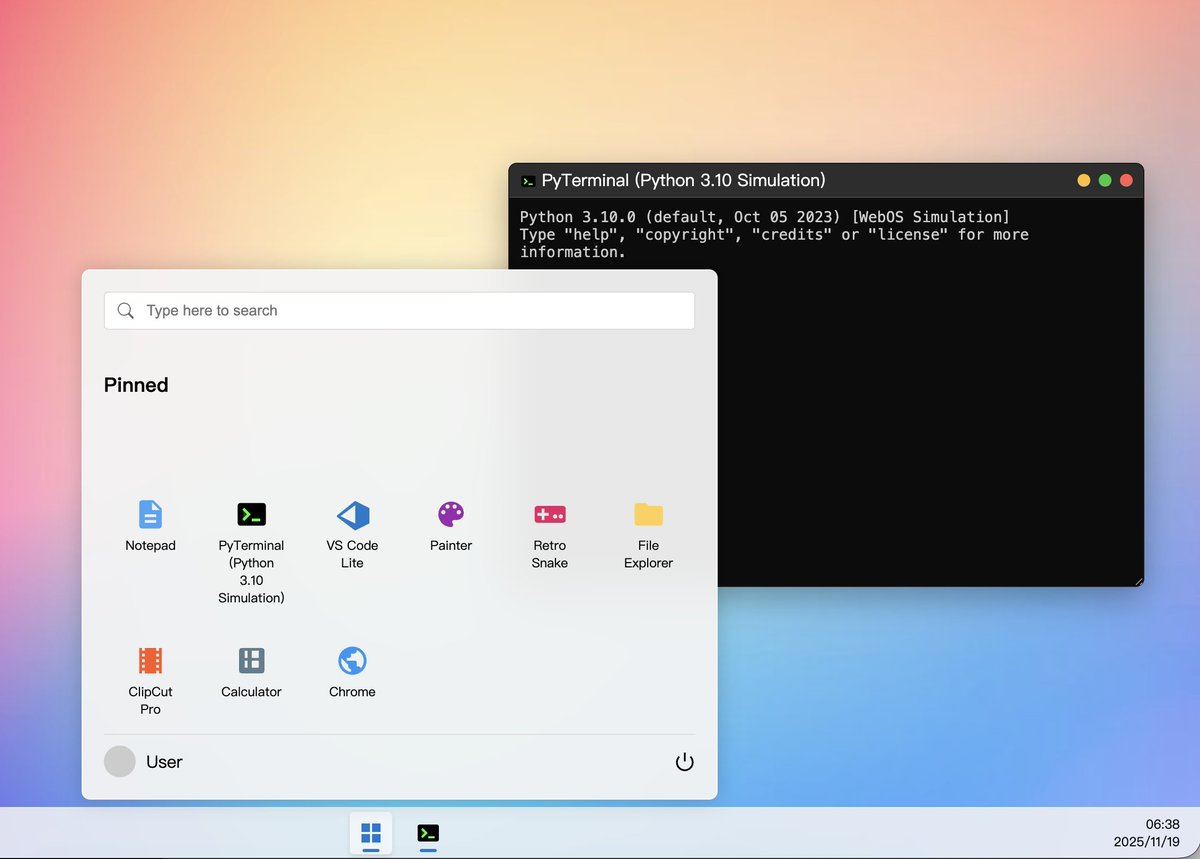Open the User account entry
The height and width of the screenshot is (859, 1200).
coord(163,761)
